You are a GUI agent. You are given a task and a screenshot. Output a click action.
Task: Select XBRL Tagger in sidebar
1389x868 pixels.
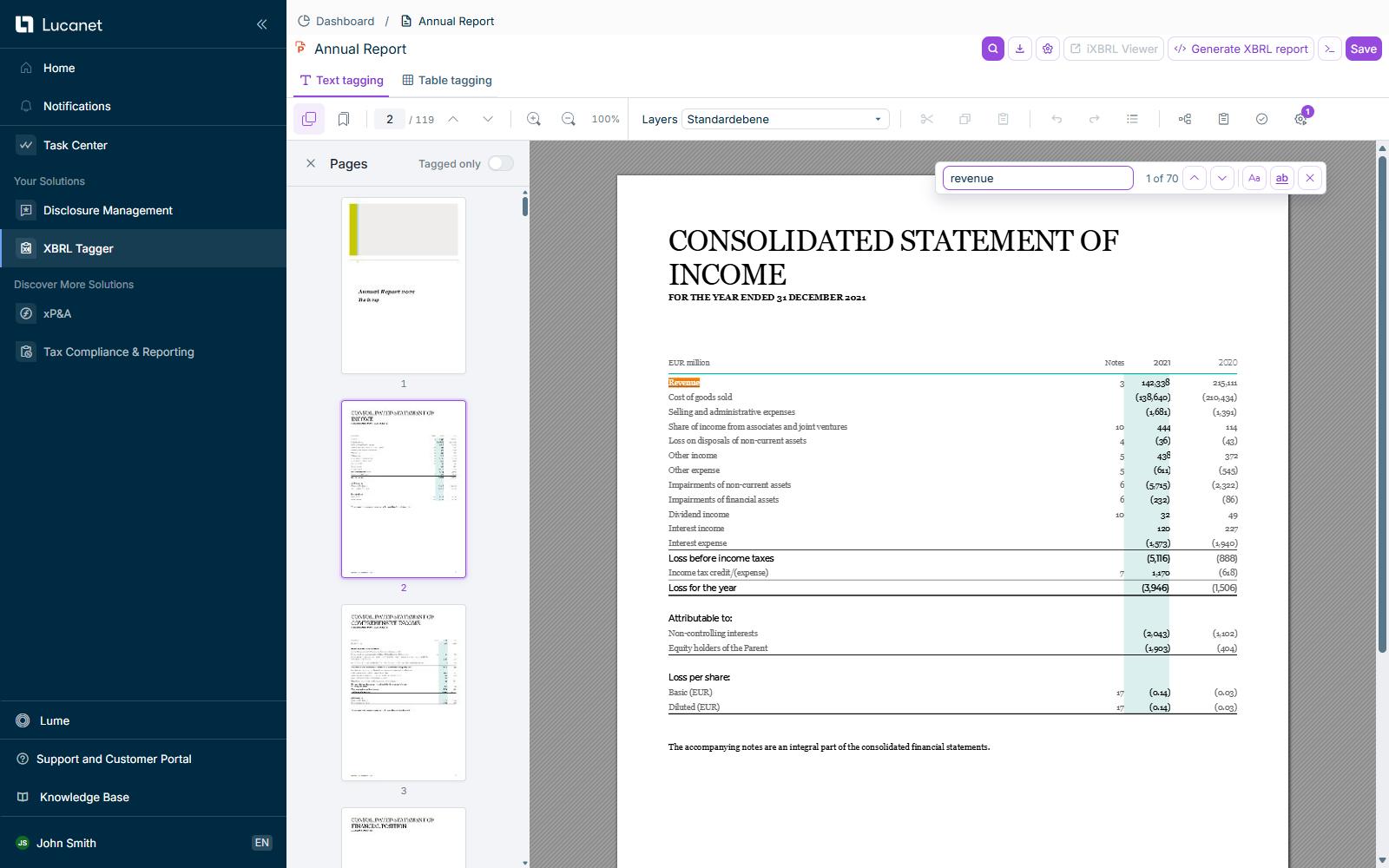click(143, 248)
